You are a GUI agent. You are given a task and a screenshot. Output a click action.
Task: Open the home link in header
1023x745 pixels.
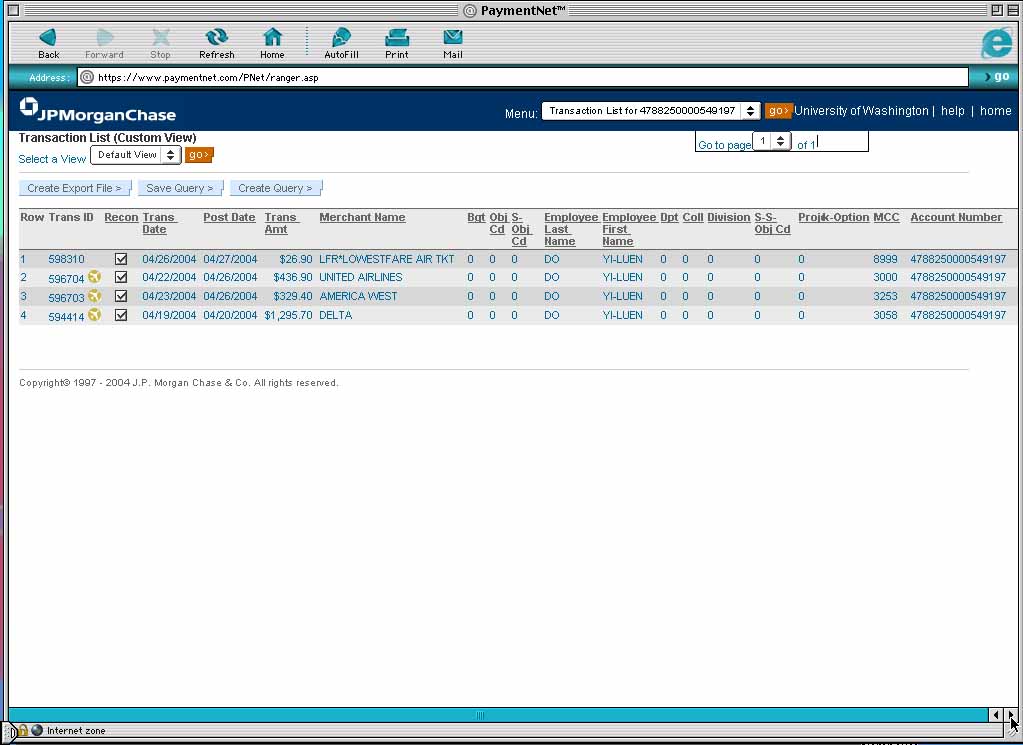click(x=996, y=111)
